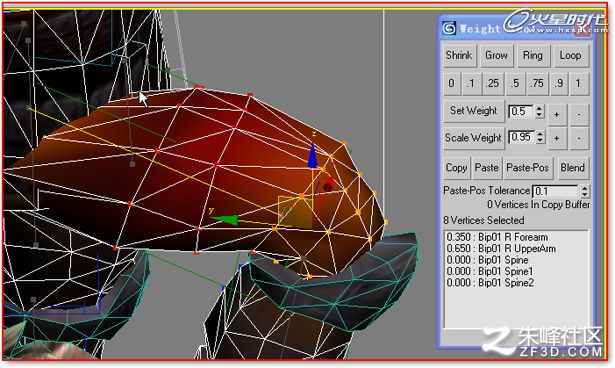Image resolution: width=615 pixels, height=368 pixels.
Task: Click the Paste-Pos button
Action: pos(528,168)
